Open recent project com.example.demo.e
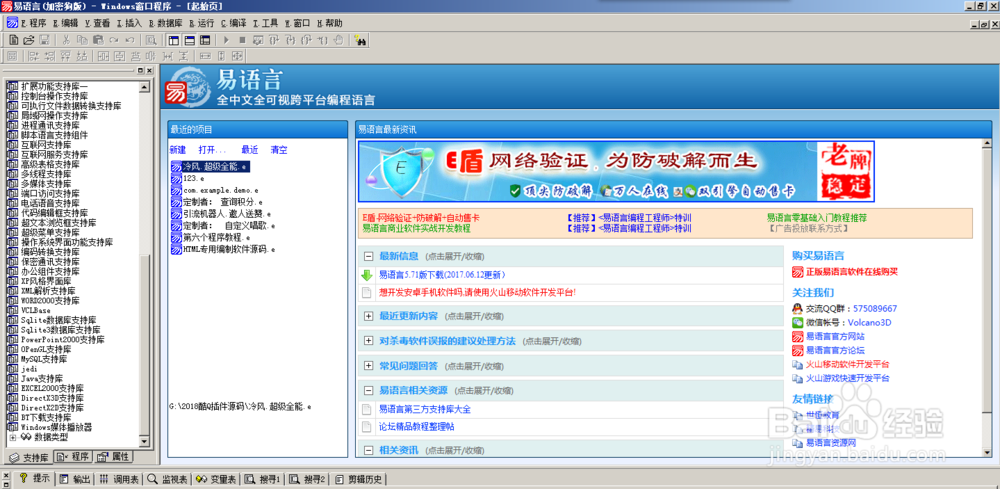Viewport: 1000px width, 489px height. [x=215, y=190]
